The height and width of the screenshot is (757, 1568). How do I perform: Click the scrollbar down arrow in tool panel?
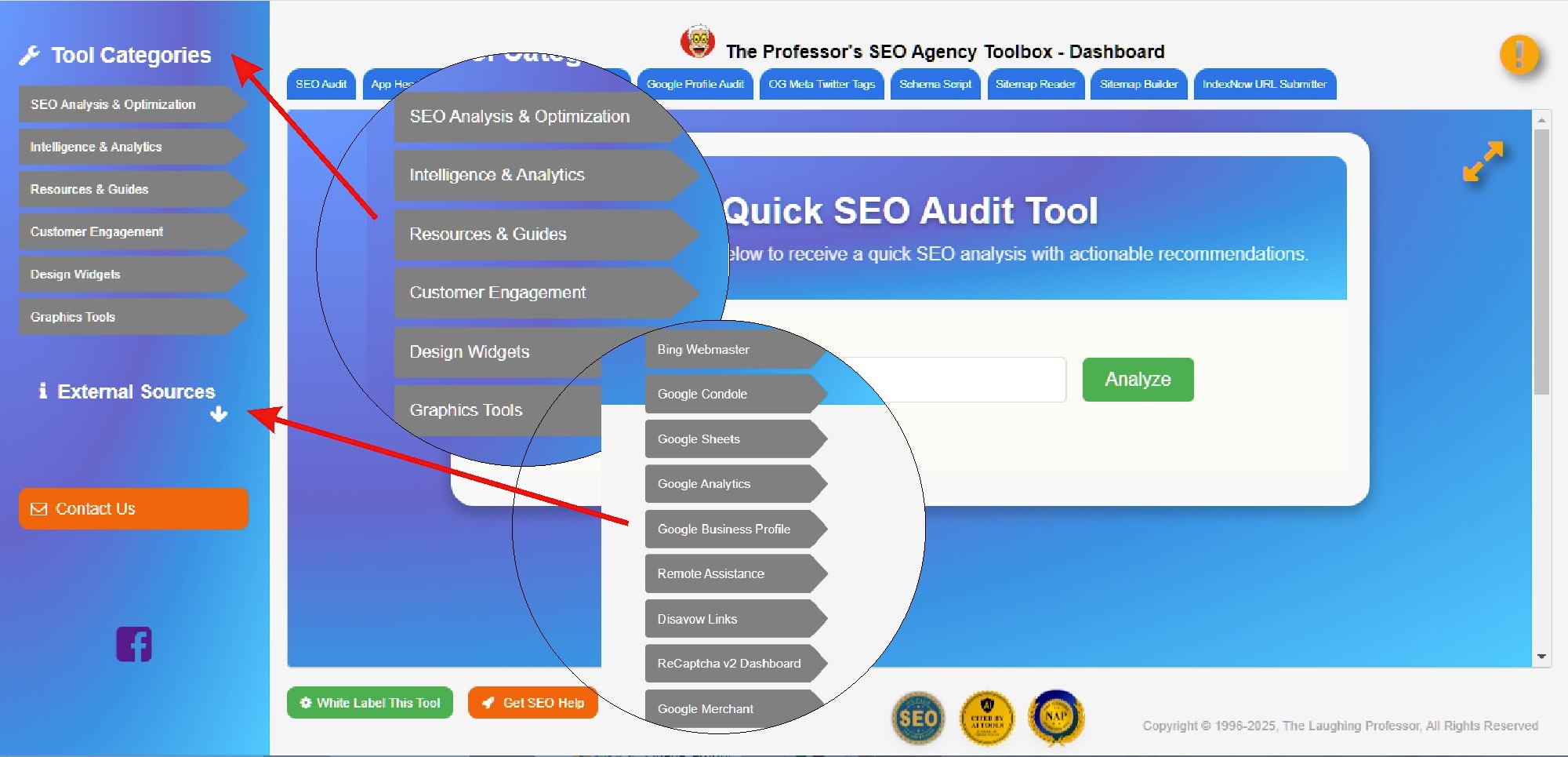click(1541, 657)
